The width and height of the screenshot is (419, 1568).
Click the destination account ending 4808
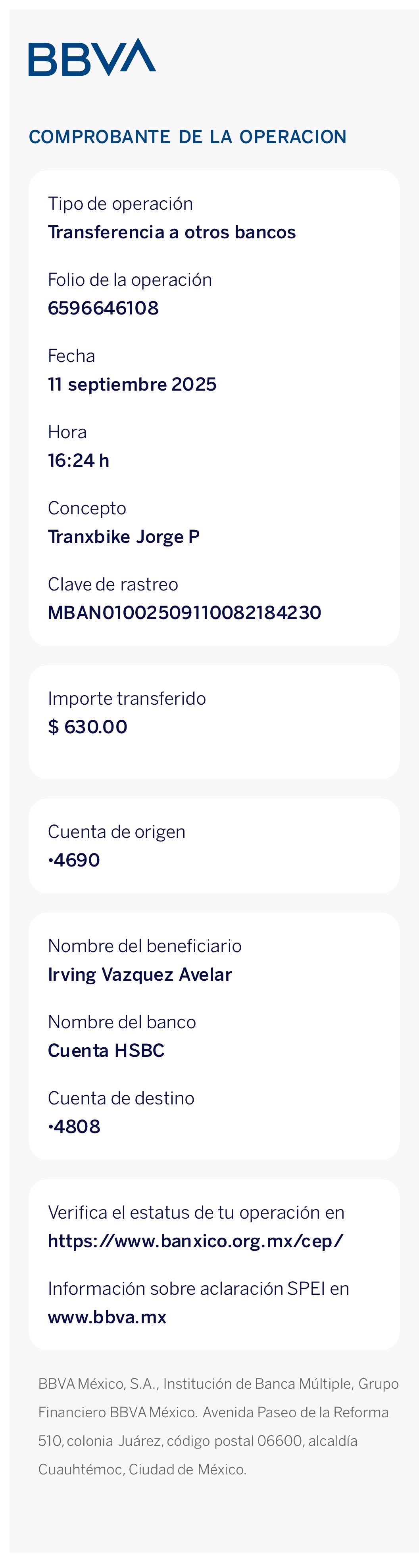(x=74, y=1126)
